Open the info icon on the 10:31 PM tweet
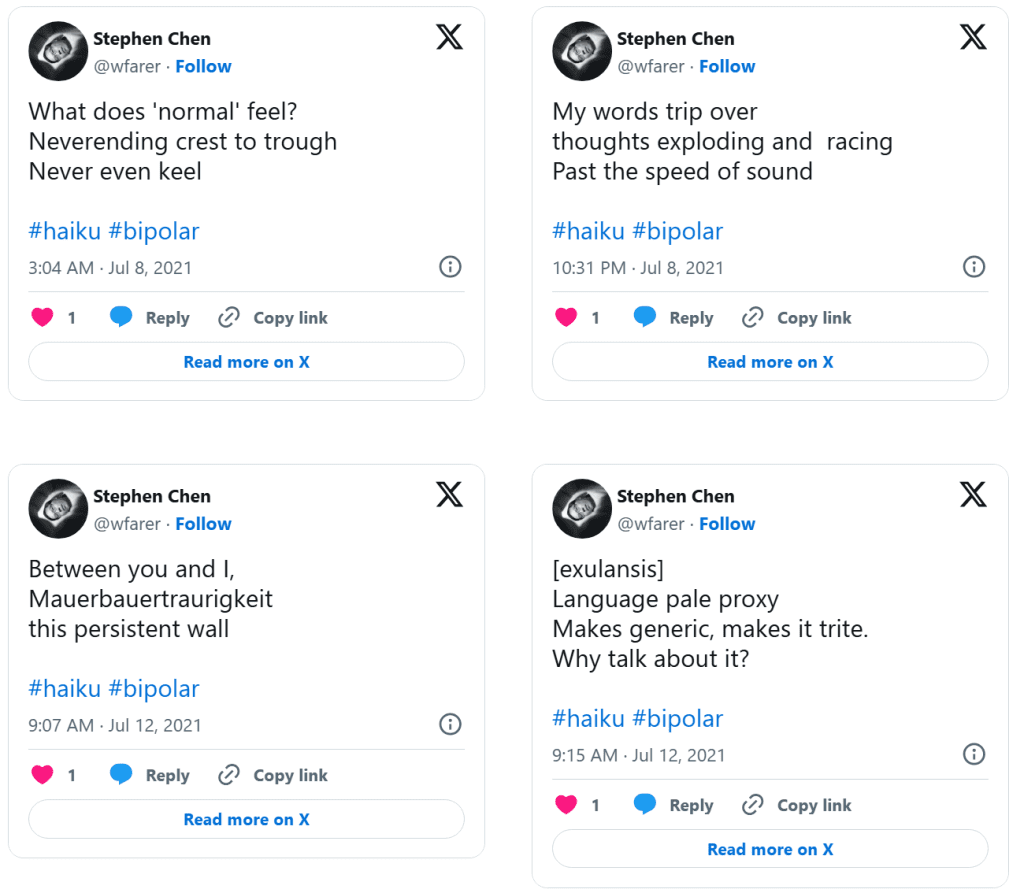The image size is (1024, 893). [x=973, y=267]
